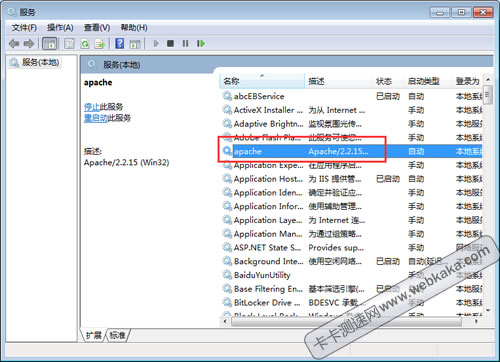Sort by the 登录为 column header
Screen dimensions: 500x362
[468, 81]
